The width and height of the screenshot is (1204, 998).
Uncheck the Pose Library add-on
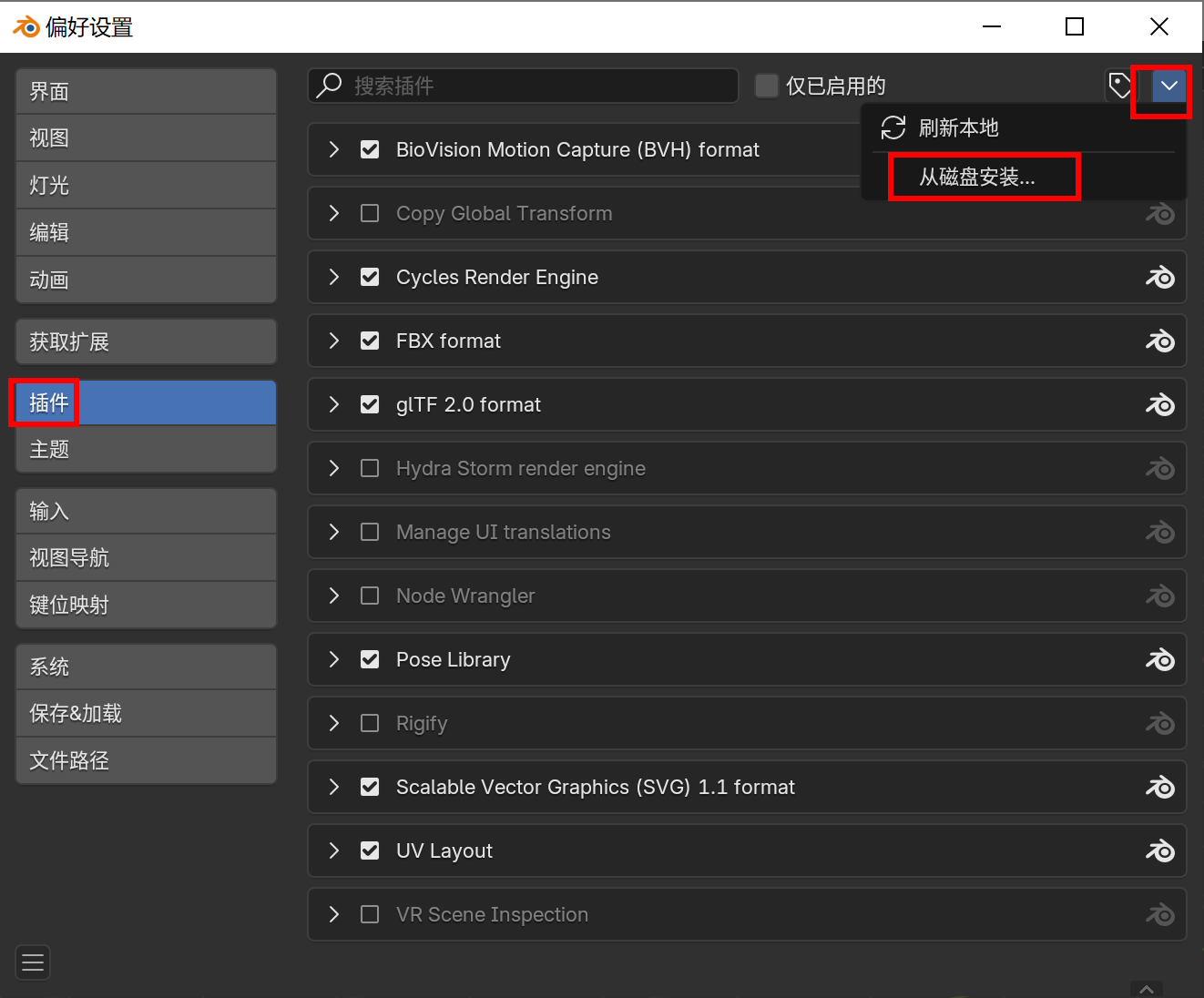[370, 659]
